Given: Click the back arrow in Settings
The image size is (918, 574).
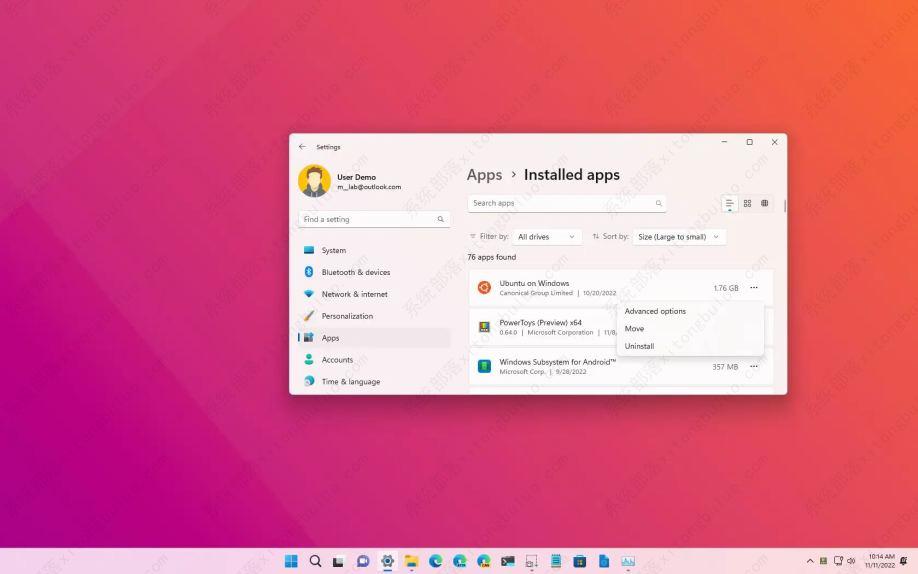Looking at the screenshot, I should coord(302,147).
